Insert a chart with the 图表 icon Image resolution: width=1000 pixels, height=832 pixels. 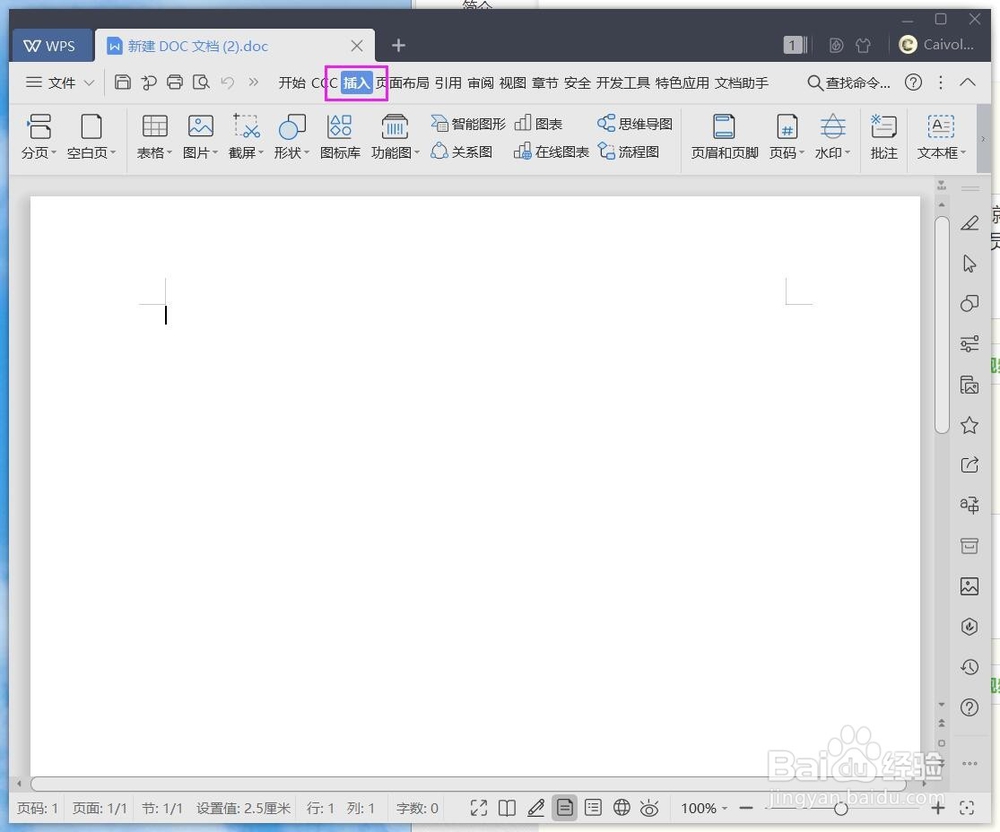tap(539, 123)
